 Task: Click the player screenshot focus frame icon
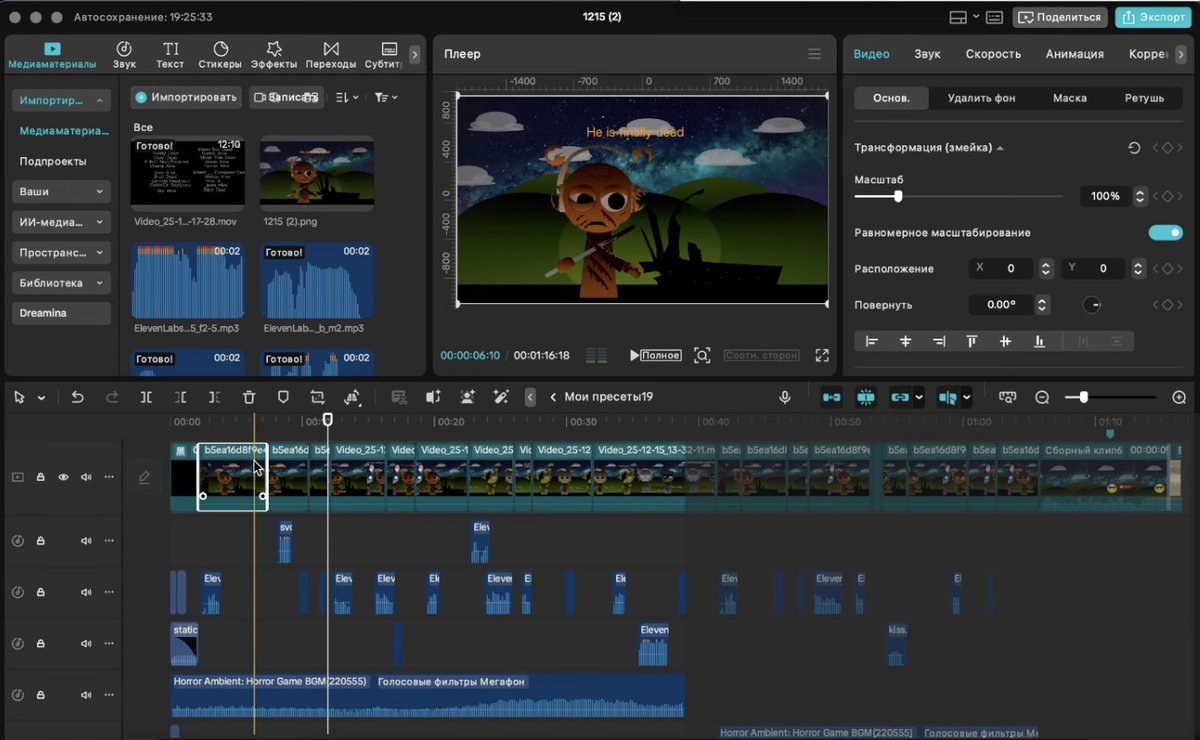coord(702,355)
